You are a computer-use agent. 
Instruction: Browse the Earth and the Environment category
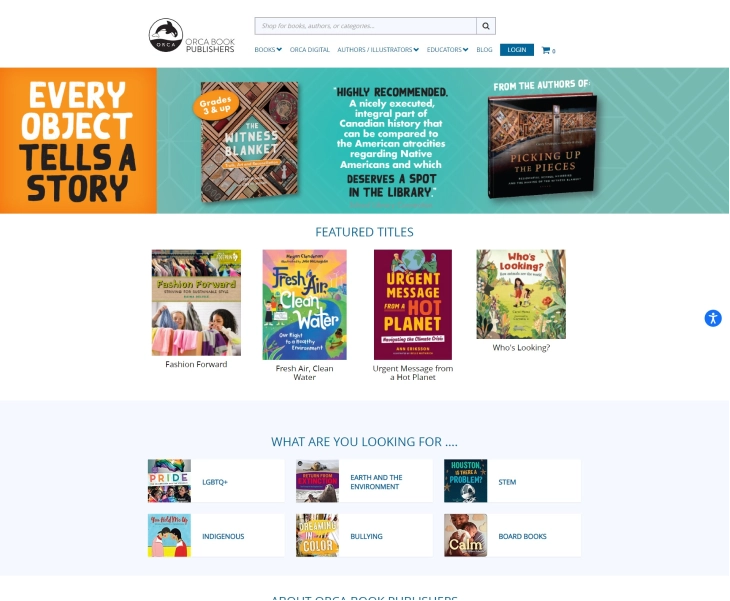click(364, 481)
